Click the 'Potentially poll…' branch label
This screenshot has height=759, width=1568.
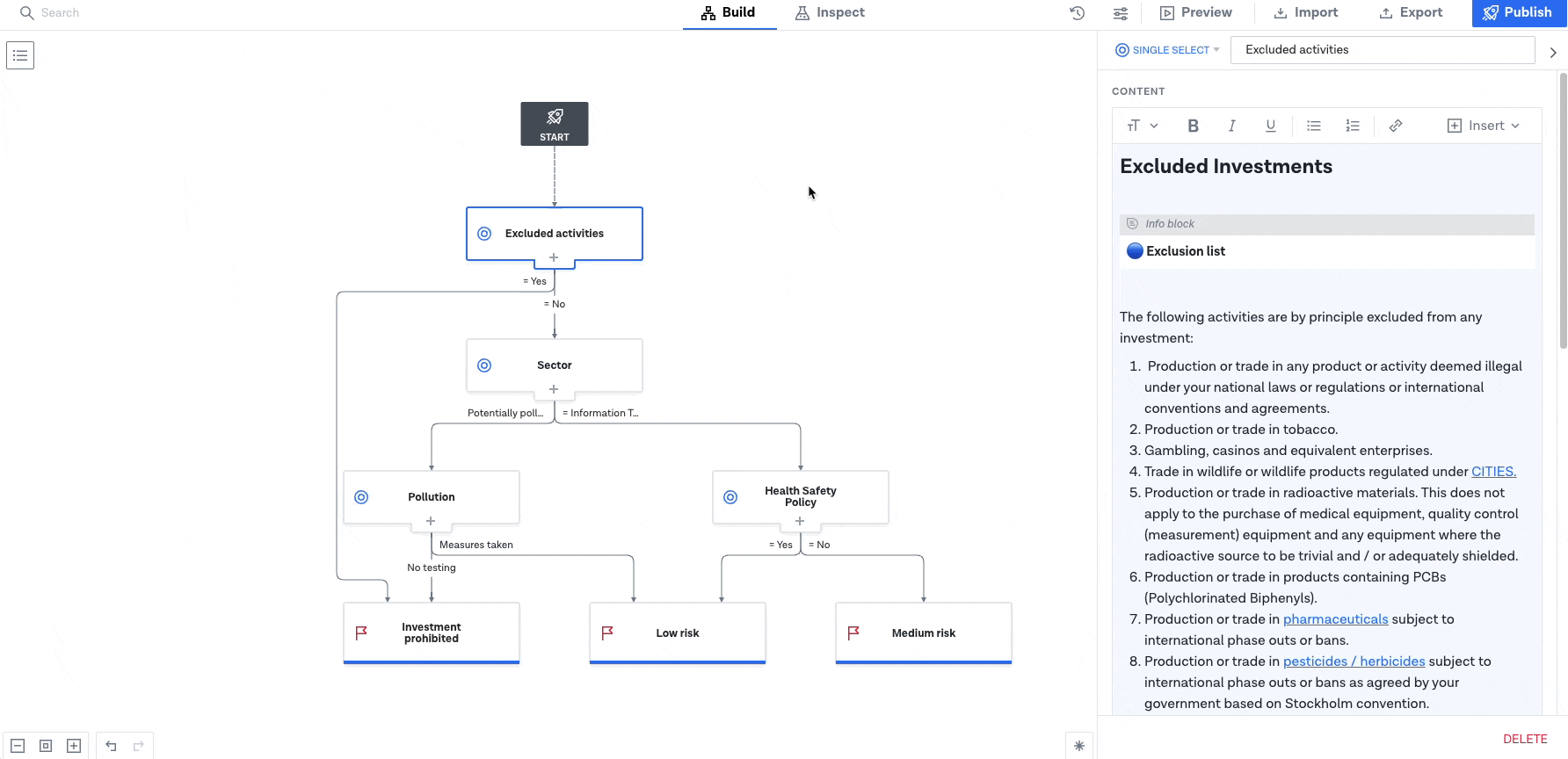505,413
